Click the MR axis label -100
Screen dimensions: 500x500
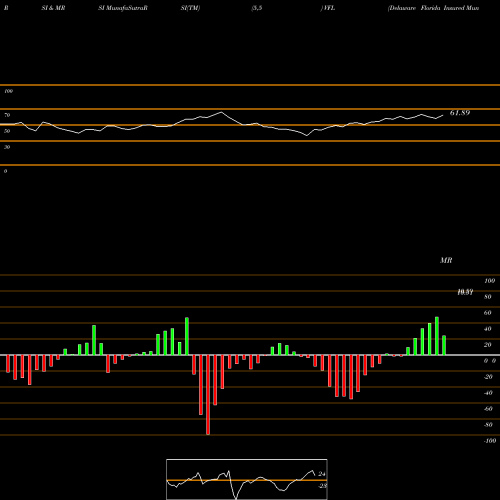(x=490, y=441)
